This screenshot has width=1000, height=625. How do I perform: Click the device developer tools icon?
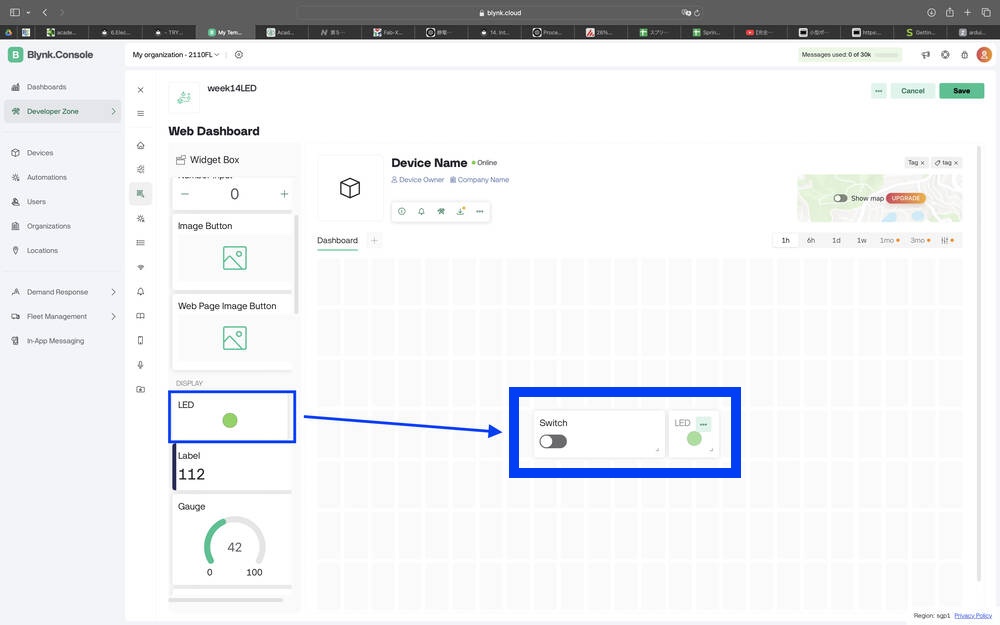point(441,211)
